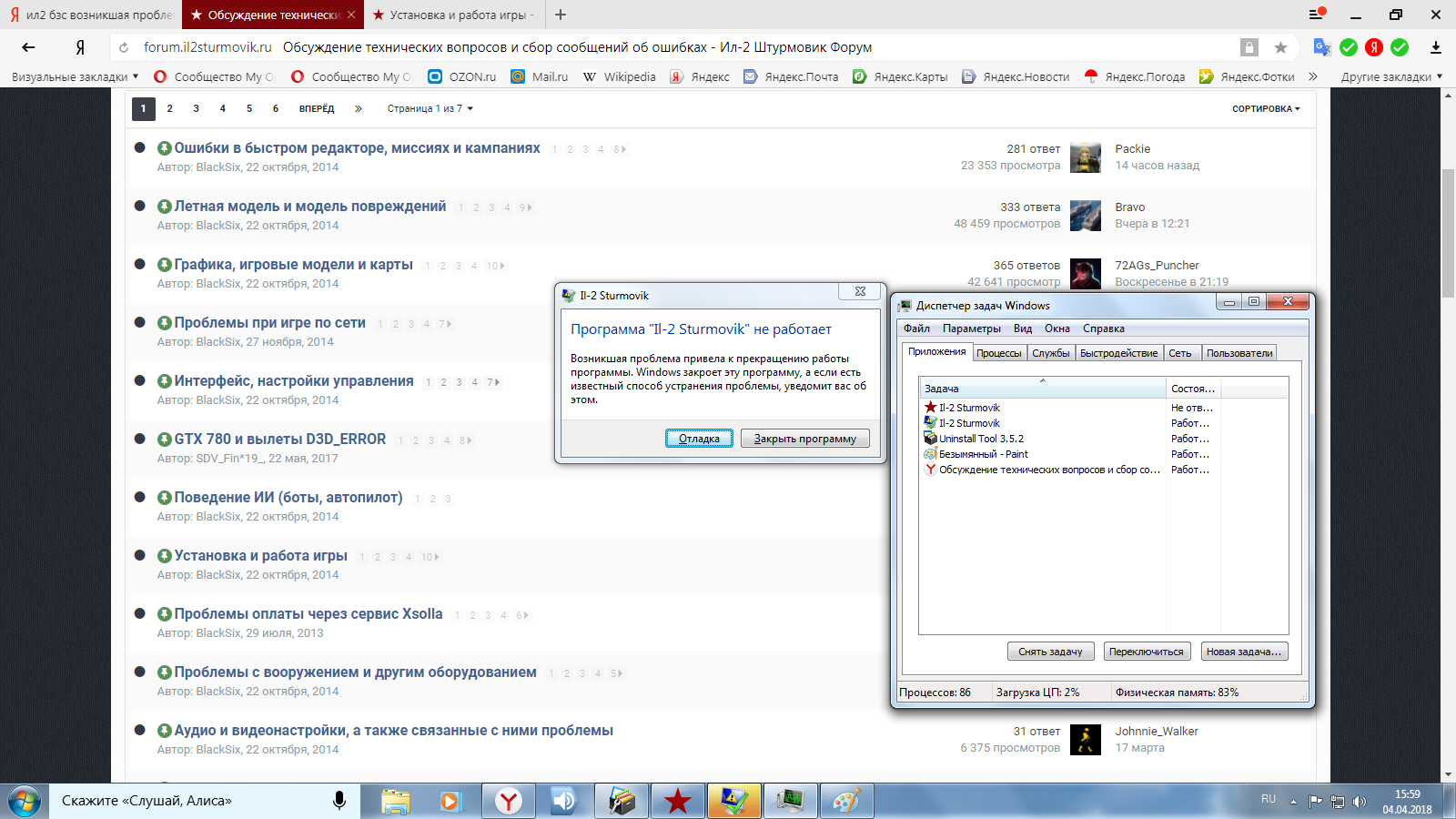1456x819 pixels.
Task: Open the Сортировка dropdown
Action: 1266,108
